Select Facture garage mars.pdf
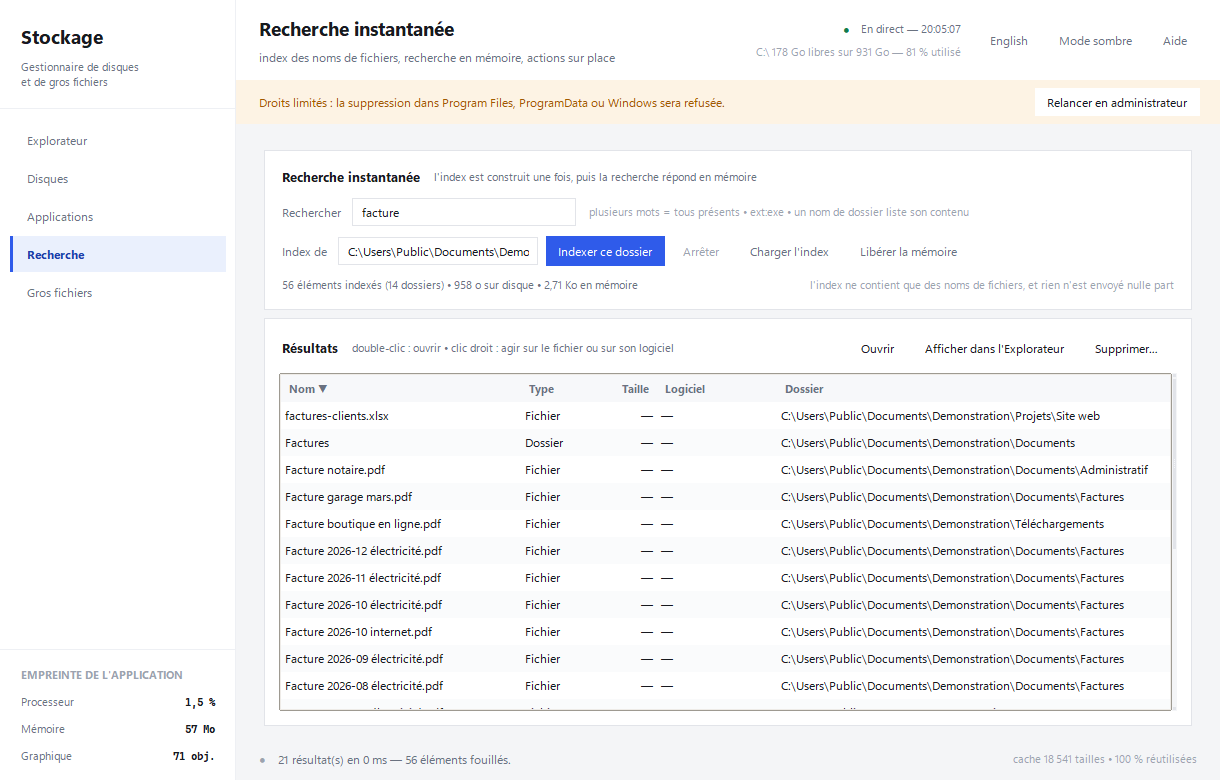Screen dimensions: 1220x780 pos(725,497)
